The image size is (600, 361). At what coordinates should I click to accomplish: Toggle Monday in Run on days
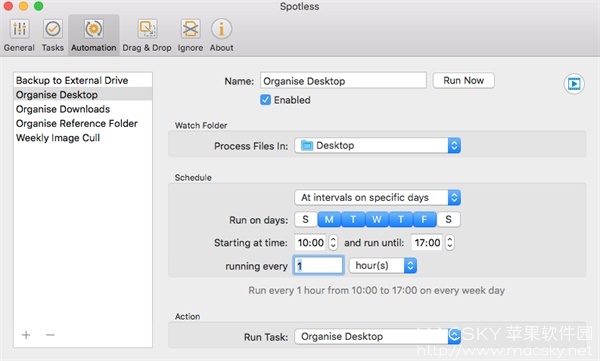[x=329, y=219]
